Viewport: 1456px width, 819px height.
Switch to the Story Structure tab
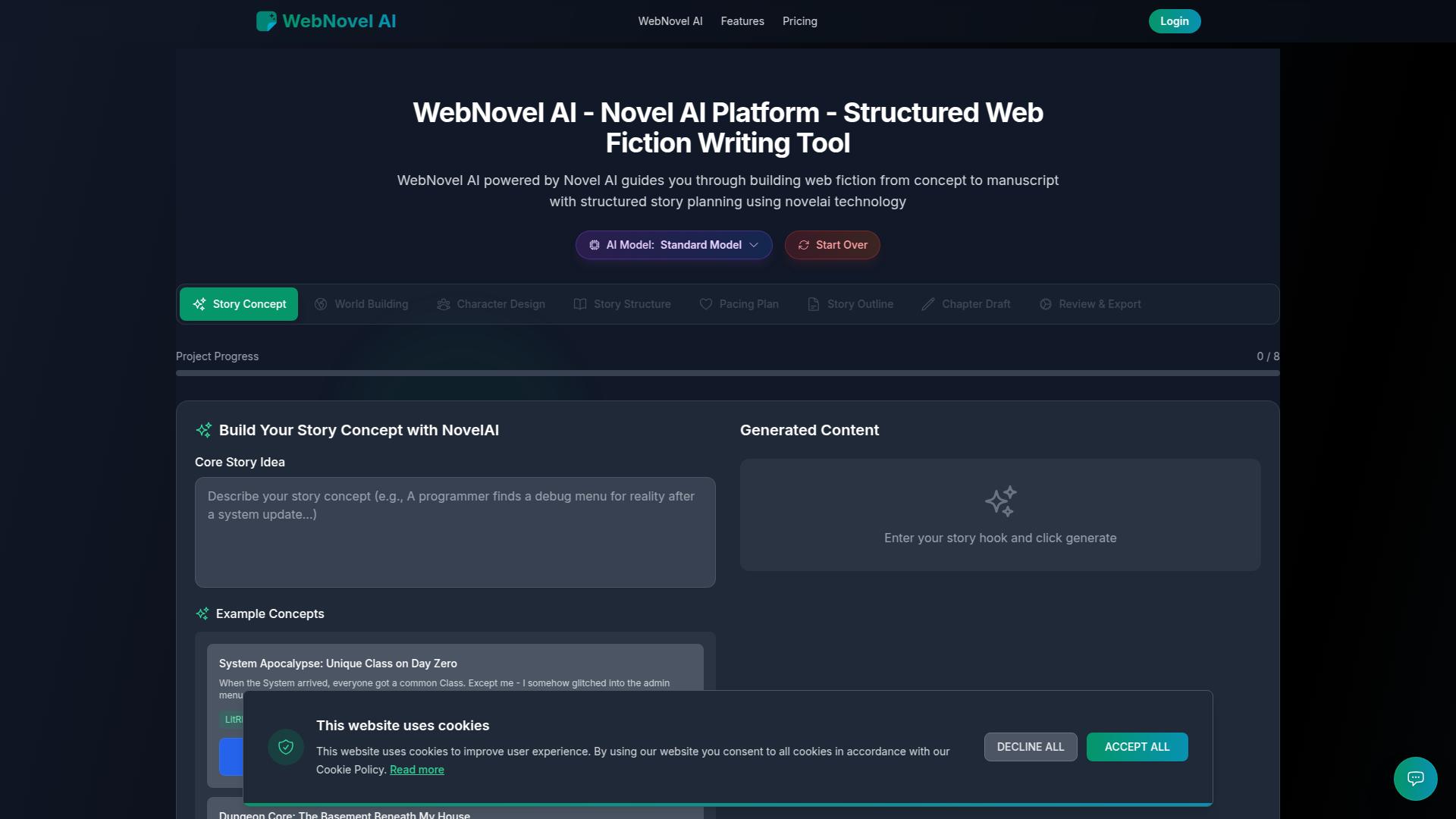[x=623, y=304]
